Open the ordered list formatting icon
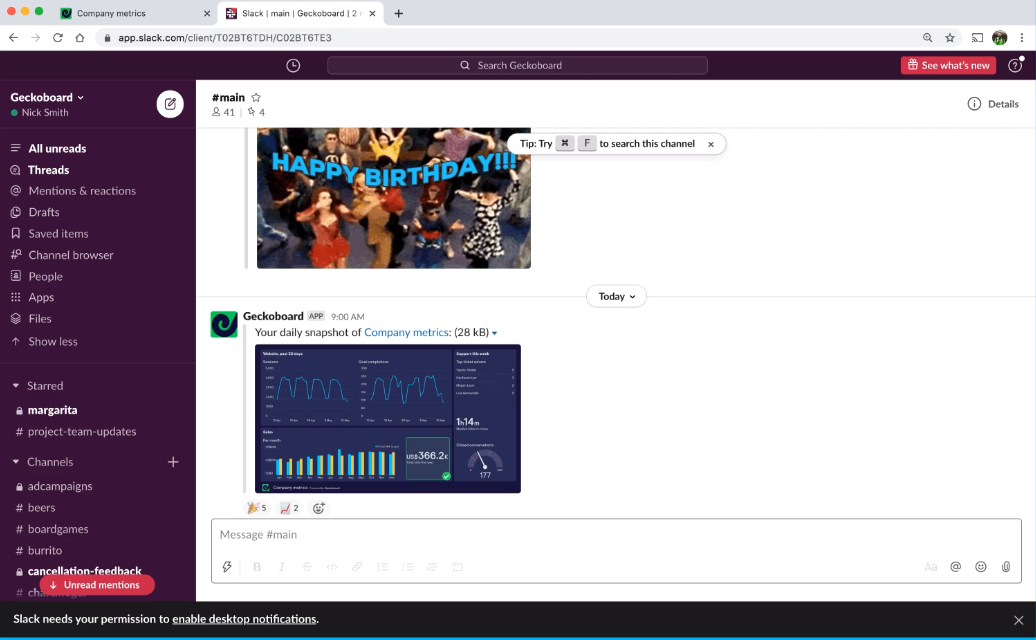 (382, 567)
